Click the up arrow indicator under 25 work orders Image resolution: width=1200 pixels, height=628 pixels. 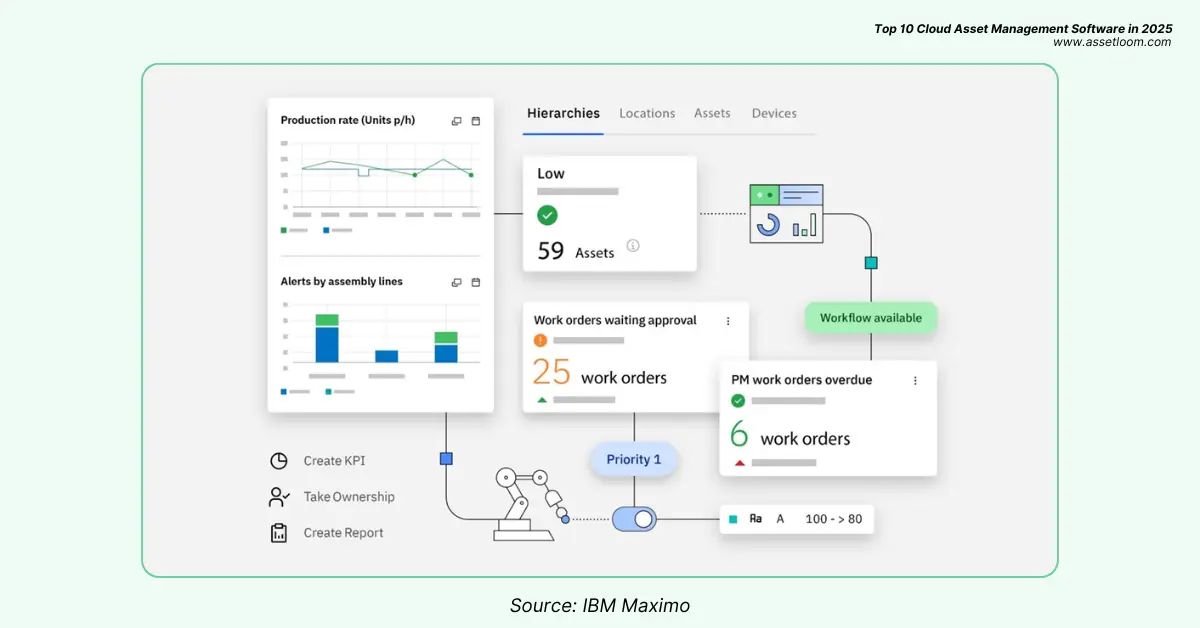click(x=542, y=398)
